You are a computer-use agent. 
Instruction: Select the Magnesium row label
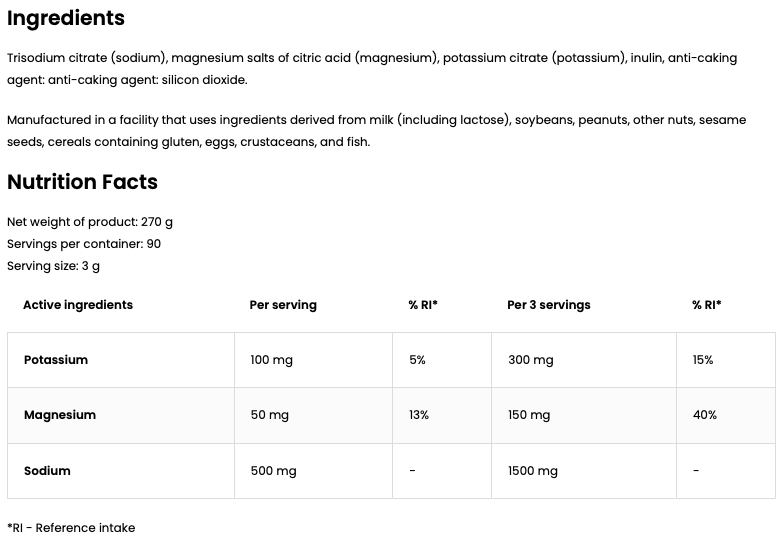pos(60,415)
